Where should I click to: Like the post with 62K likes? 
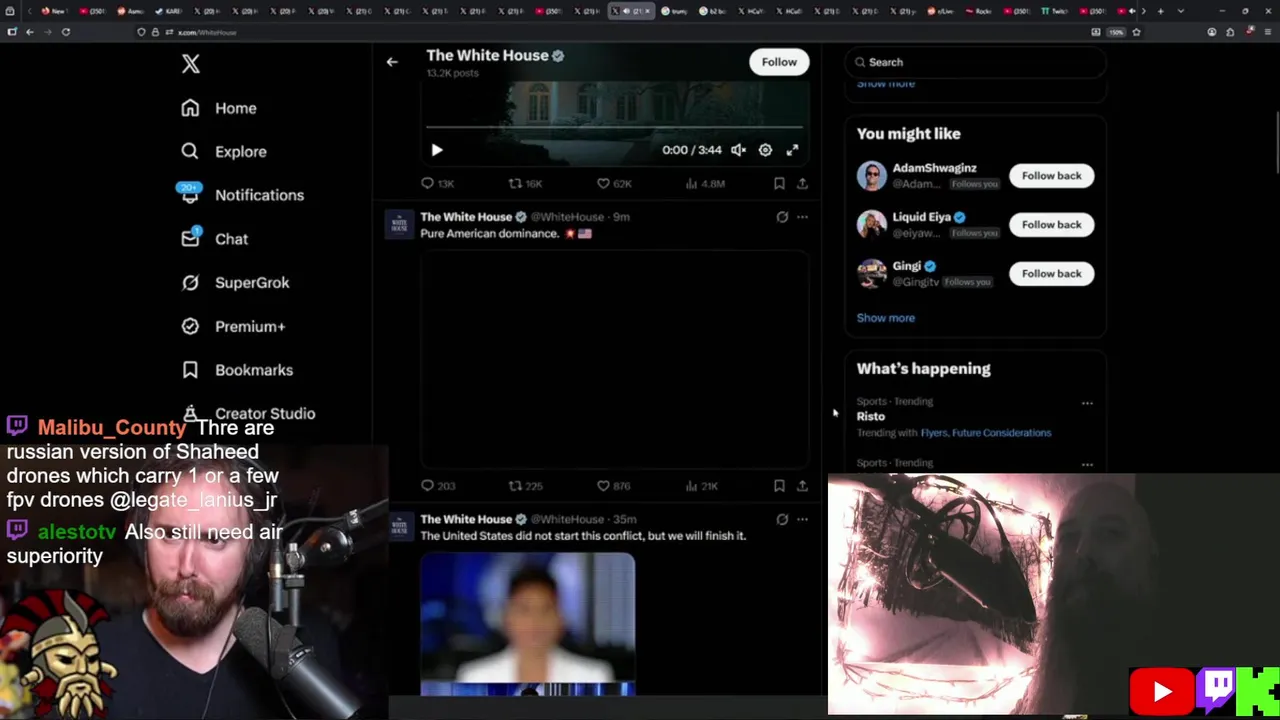pyautogui.click(x=614, y=184)
